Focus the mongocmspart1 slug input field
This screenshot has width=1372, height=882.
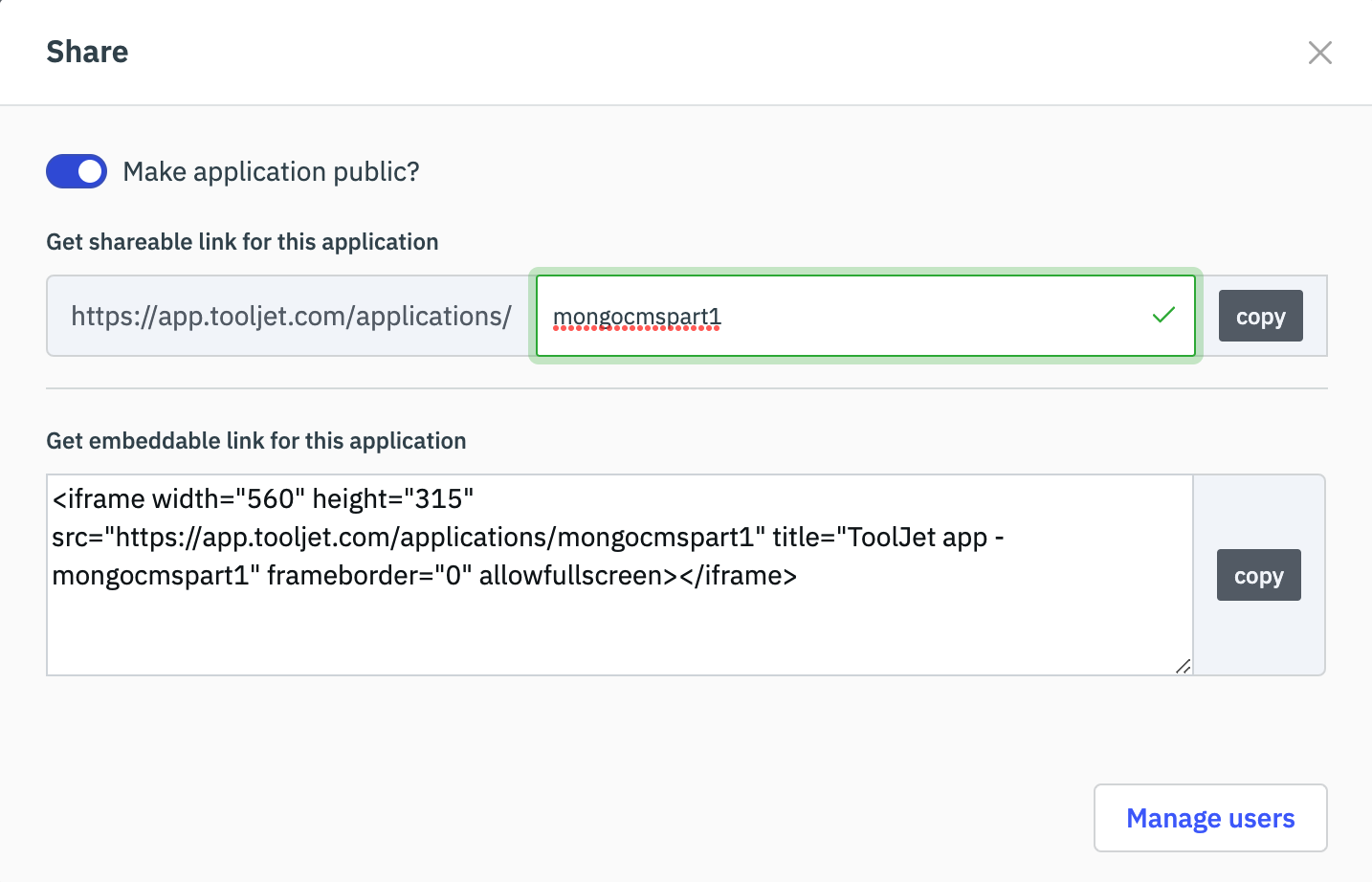[x=861, y=317]
